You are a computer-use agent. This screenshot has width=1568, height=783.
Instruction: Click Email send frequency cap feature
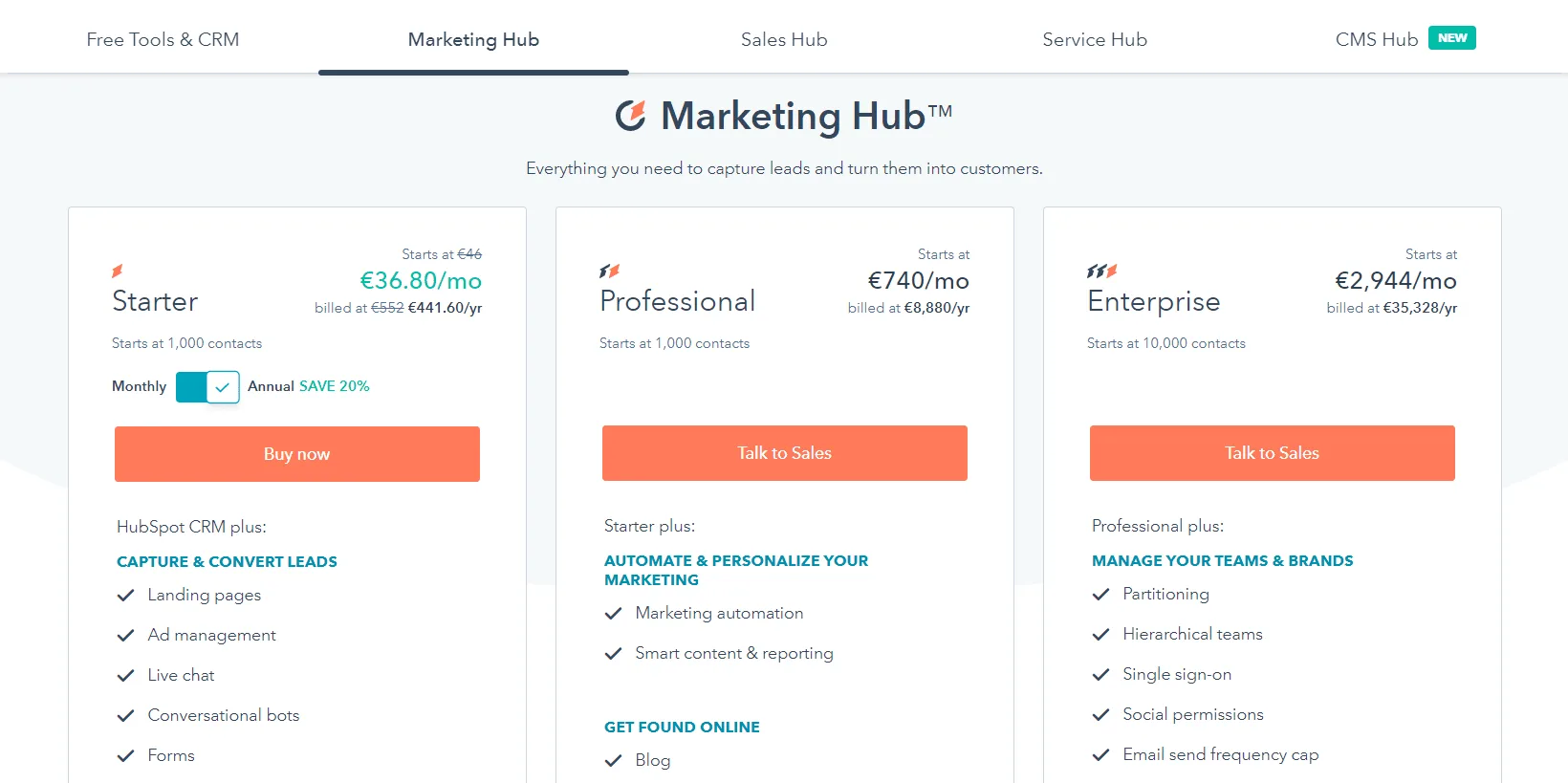pos(1221,754)
